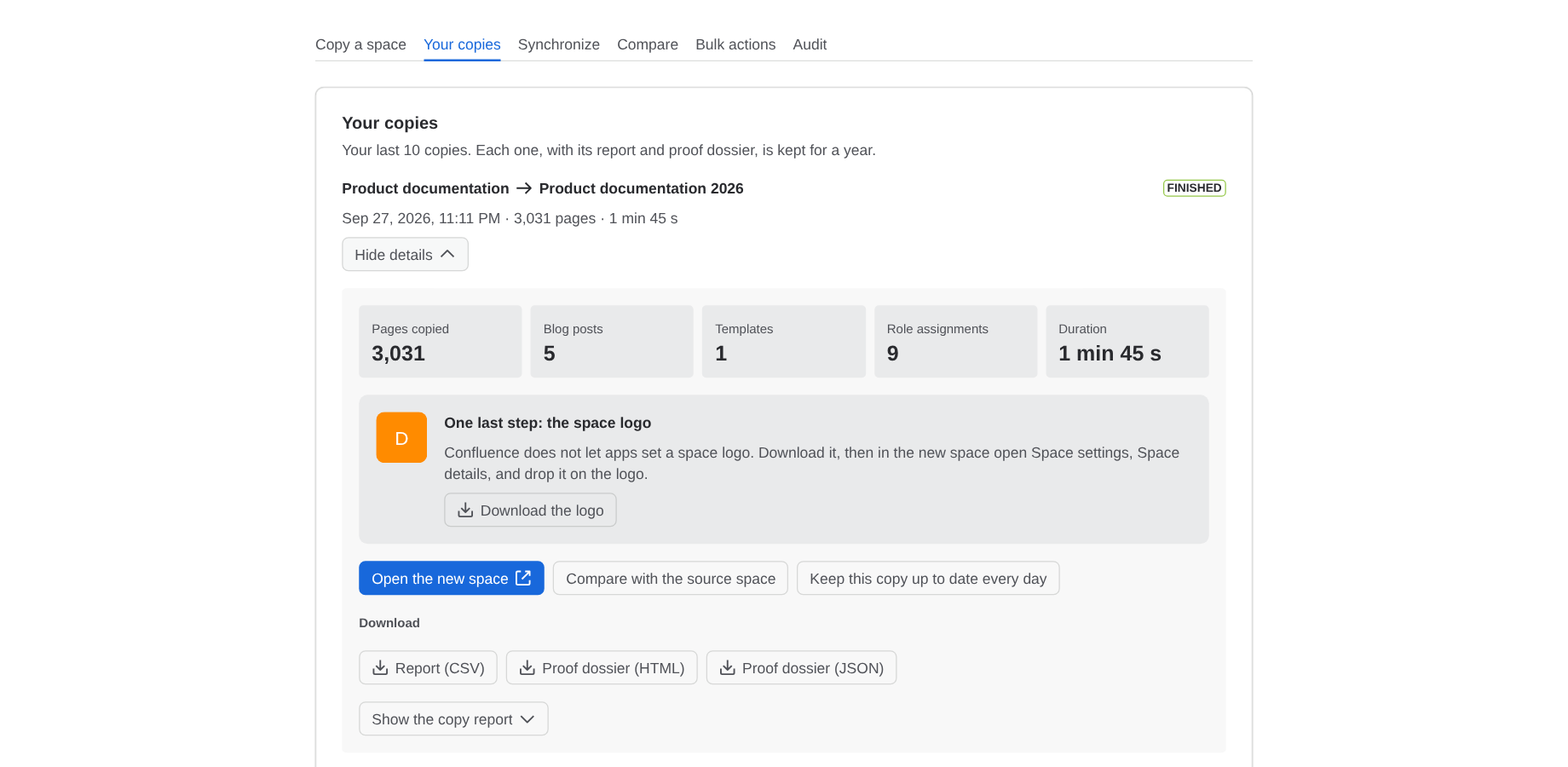The image size is (1568, 767).
Task: Open the Bulk actions tab
Action: click(x=735, y=44)
